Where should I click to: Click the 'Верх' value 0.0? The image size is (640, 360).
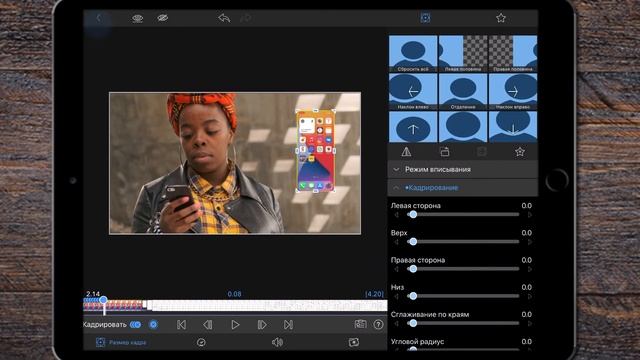527,233
